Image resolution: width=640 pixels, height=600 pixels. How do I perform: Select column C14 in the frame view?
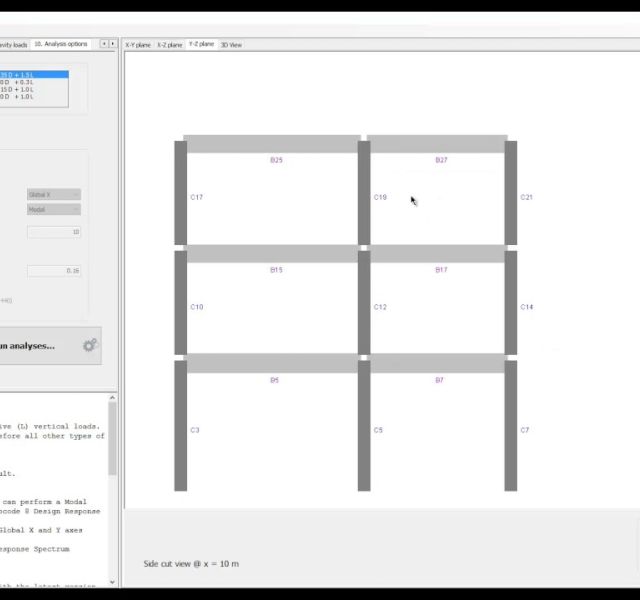[511, 302]
